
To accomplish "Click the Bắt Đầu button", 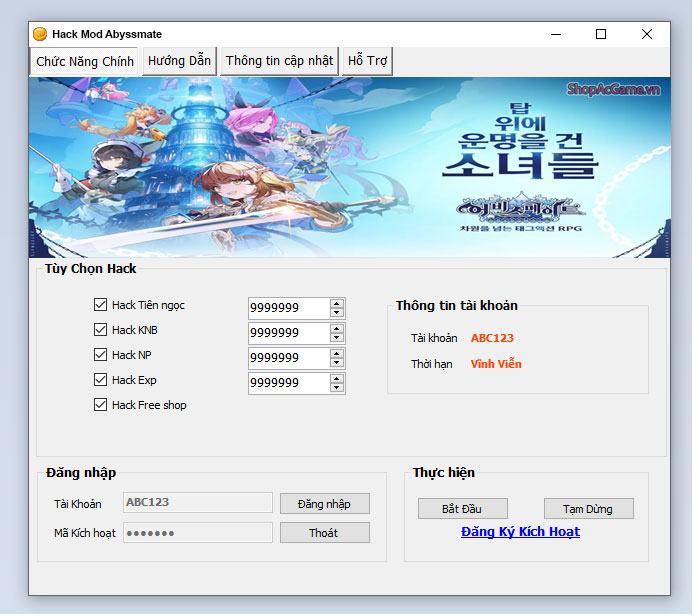I will 462,509.
